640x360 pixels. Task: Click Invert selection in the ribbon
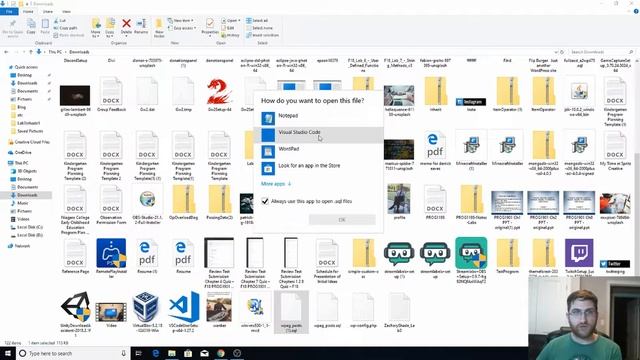[x=262, y=35]
